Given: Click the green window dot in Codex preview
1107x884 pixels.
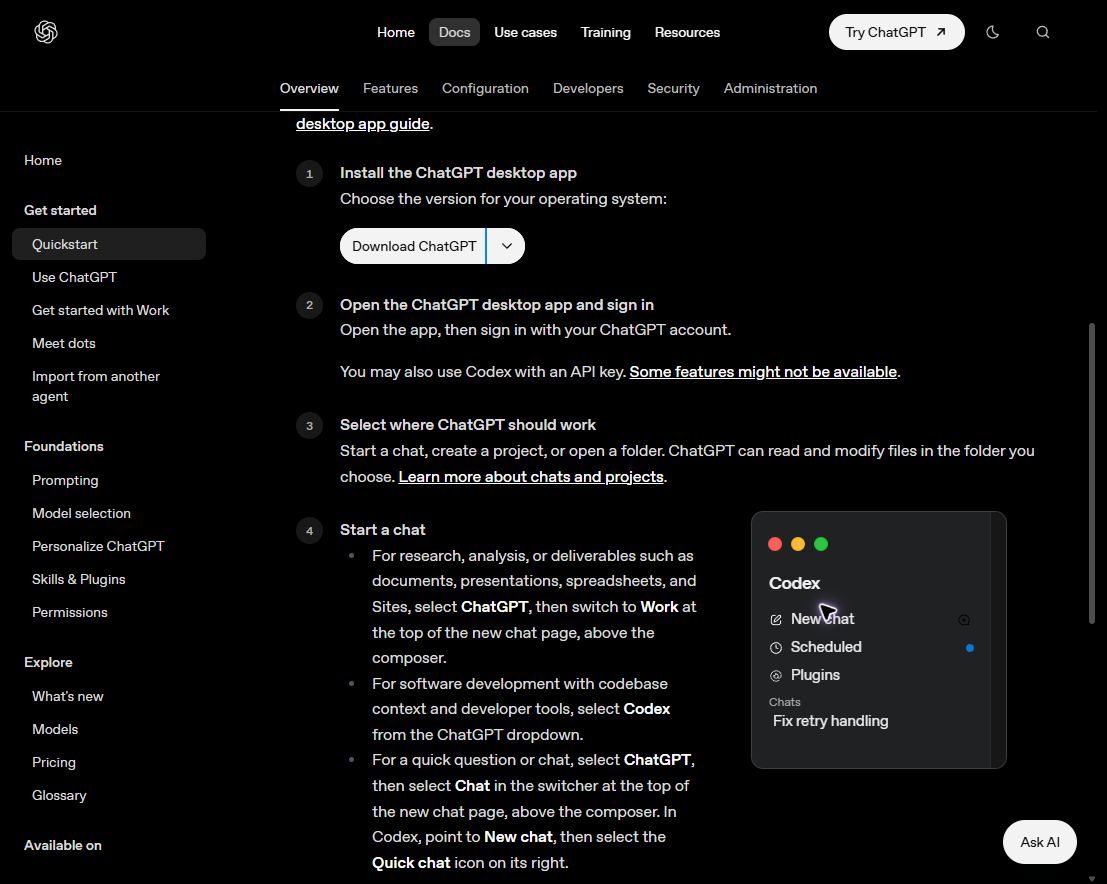Looking at the screenshot, I should [x=821, y=544].
